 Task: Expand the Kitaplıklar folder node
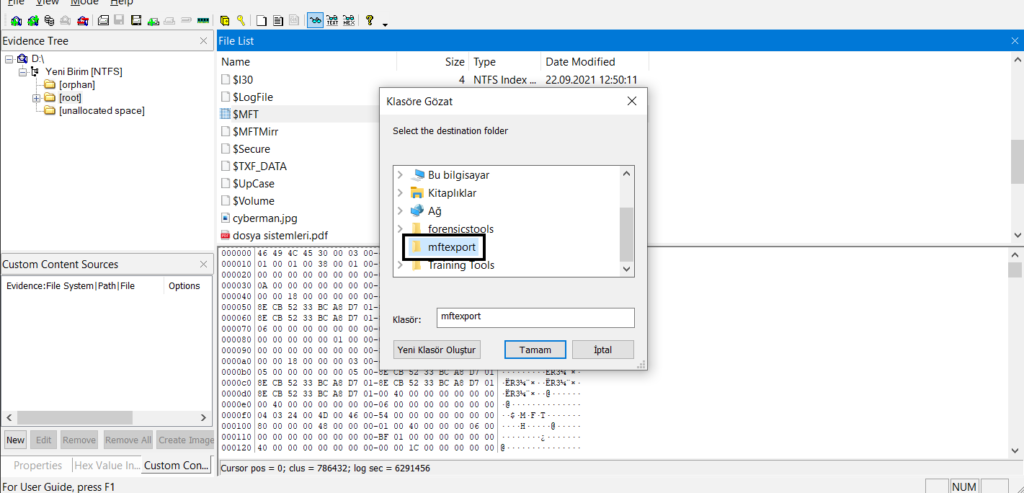click(400, 193)
